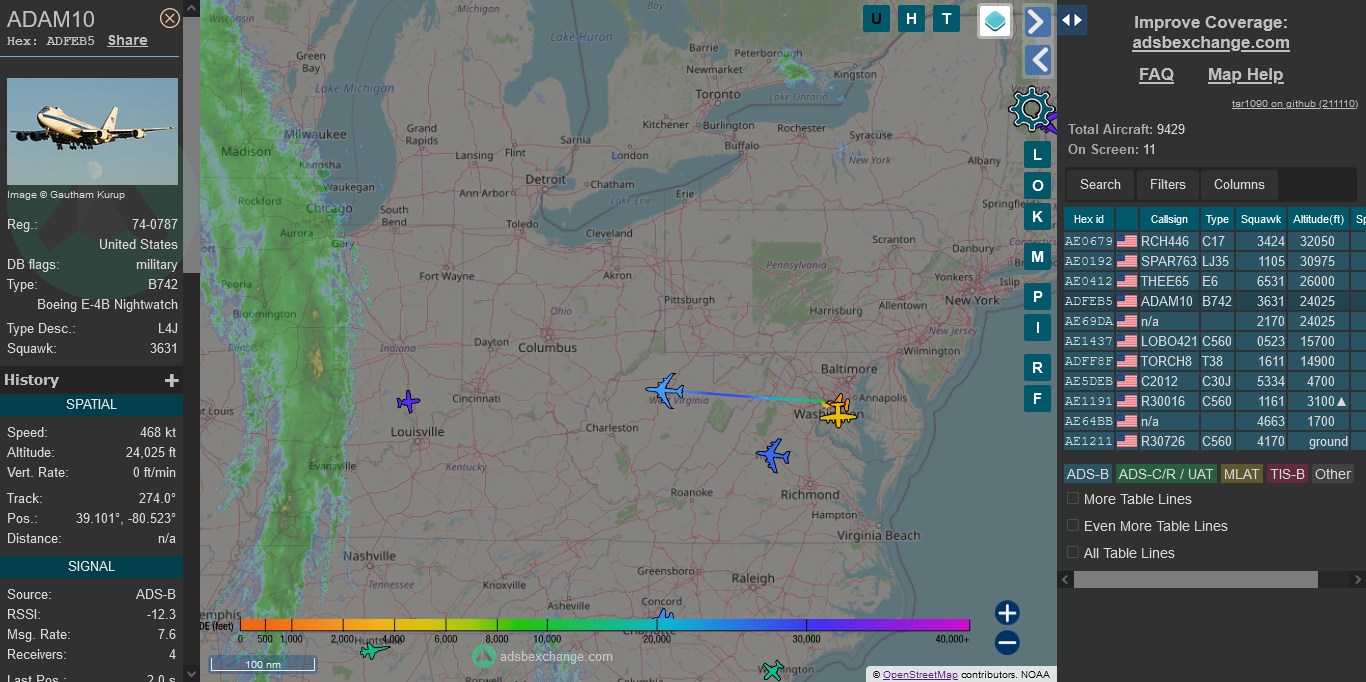The image size is (1366, 682).
Task: Click the altitude color legend bar
Action: [605, 625]
